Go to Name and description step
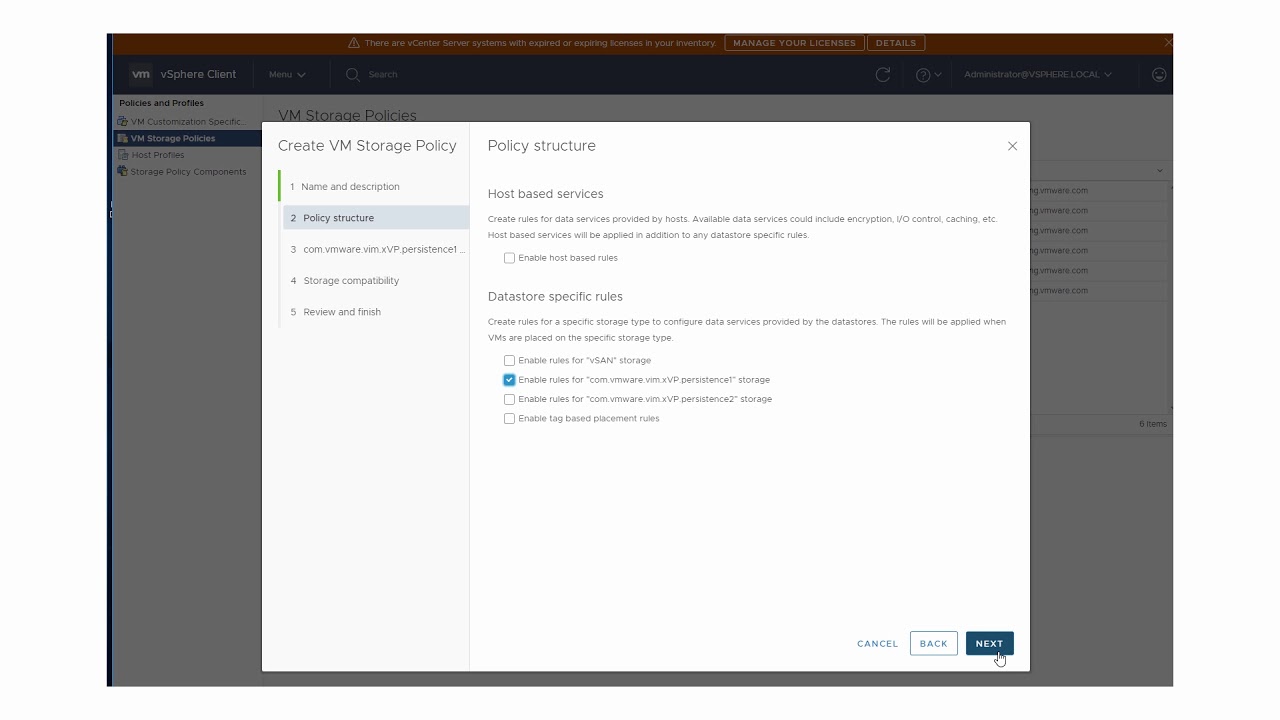Screen dimensions: 1280x720 (x=350, y=187)
